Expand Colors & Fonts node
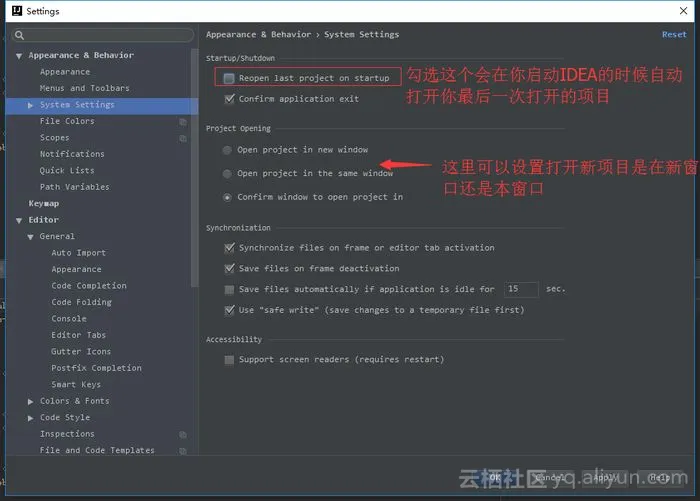Image resolution: width=700 pixels, height=501 pixels. pos(30,401)
